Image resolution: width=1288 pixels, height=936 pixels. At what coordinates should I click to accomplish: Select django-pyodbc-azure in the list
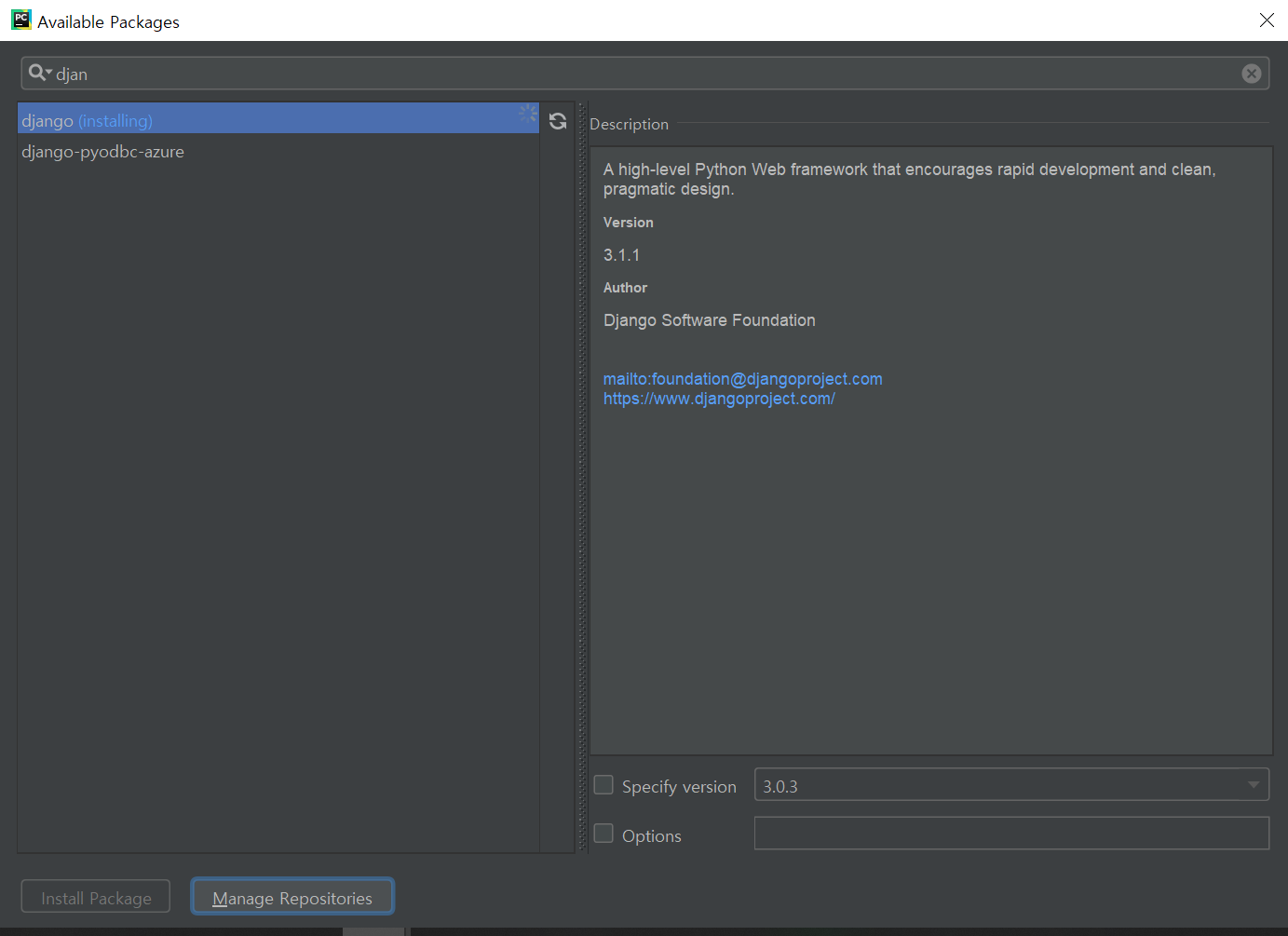[278, 151]
